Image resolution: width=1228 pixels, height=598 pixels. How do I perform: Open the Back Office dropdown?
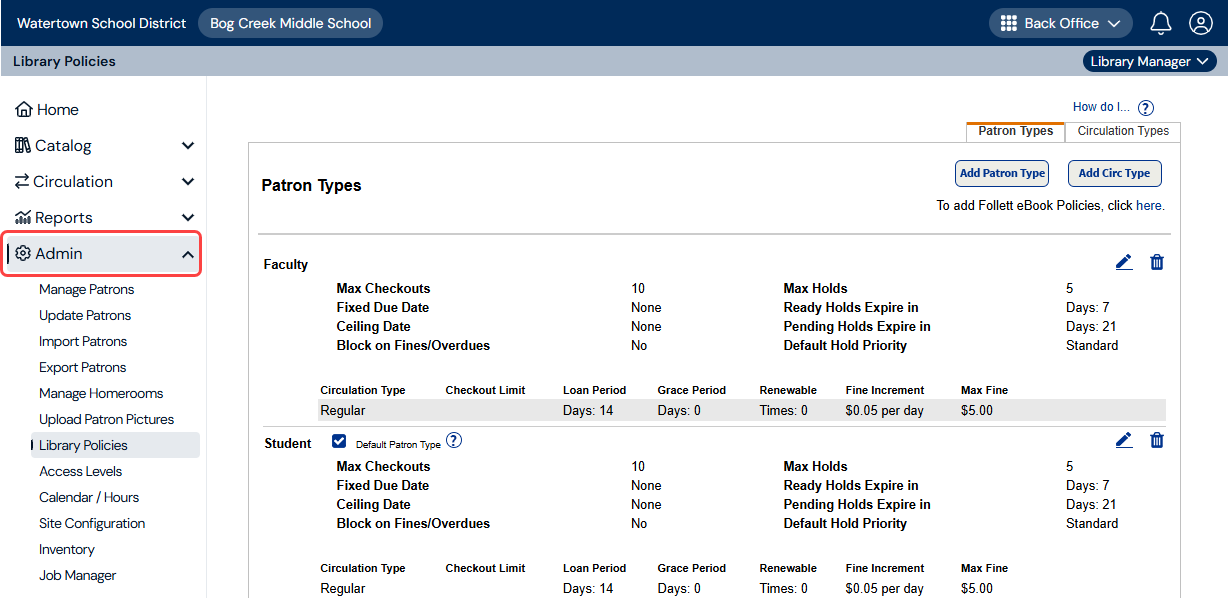click(1060, 22)
